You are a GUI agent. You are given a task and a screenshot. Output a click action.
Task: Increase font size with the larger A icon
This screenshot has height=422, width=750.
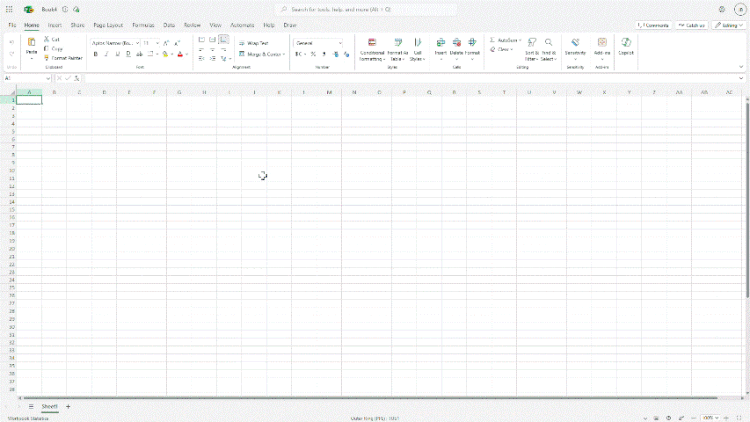click(x=166, y=43)
